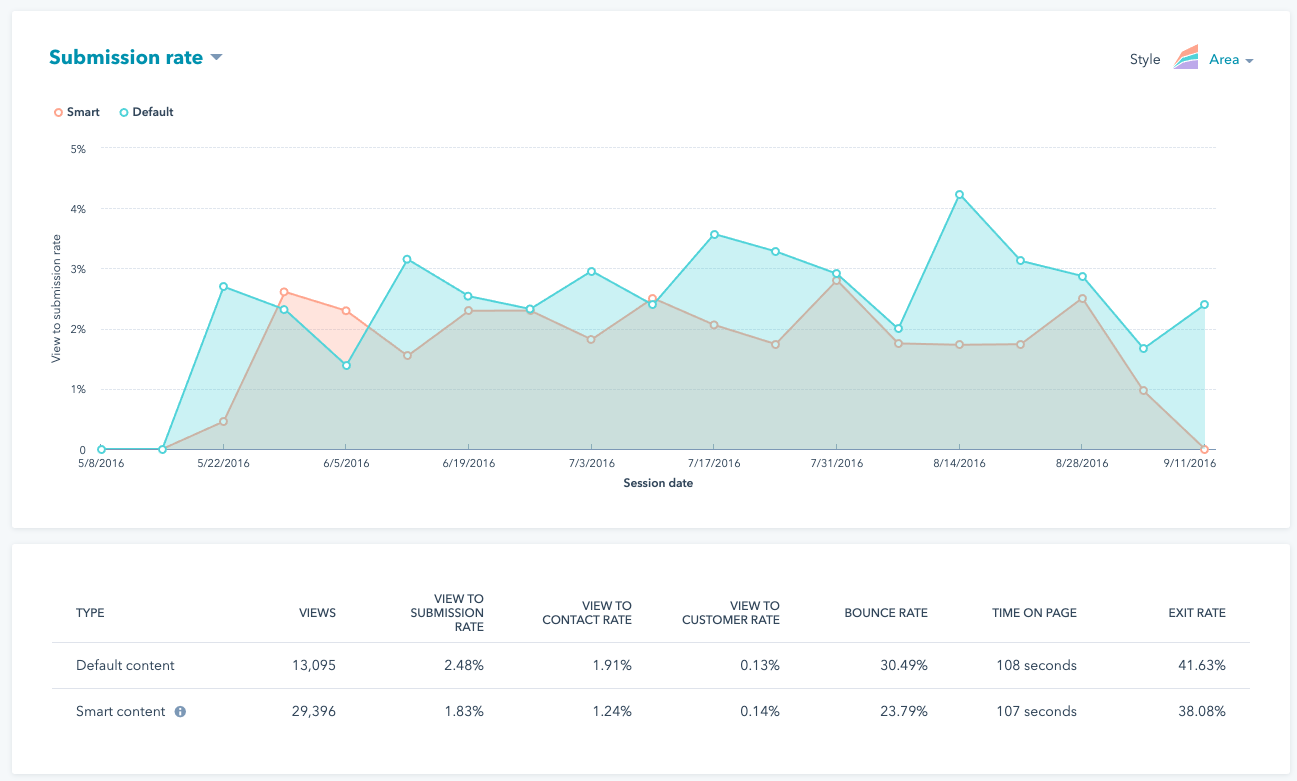Click the View to submission rate axis title

57,299
